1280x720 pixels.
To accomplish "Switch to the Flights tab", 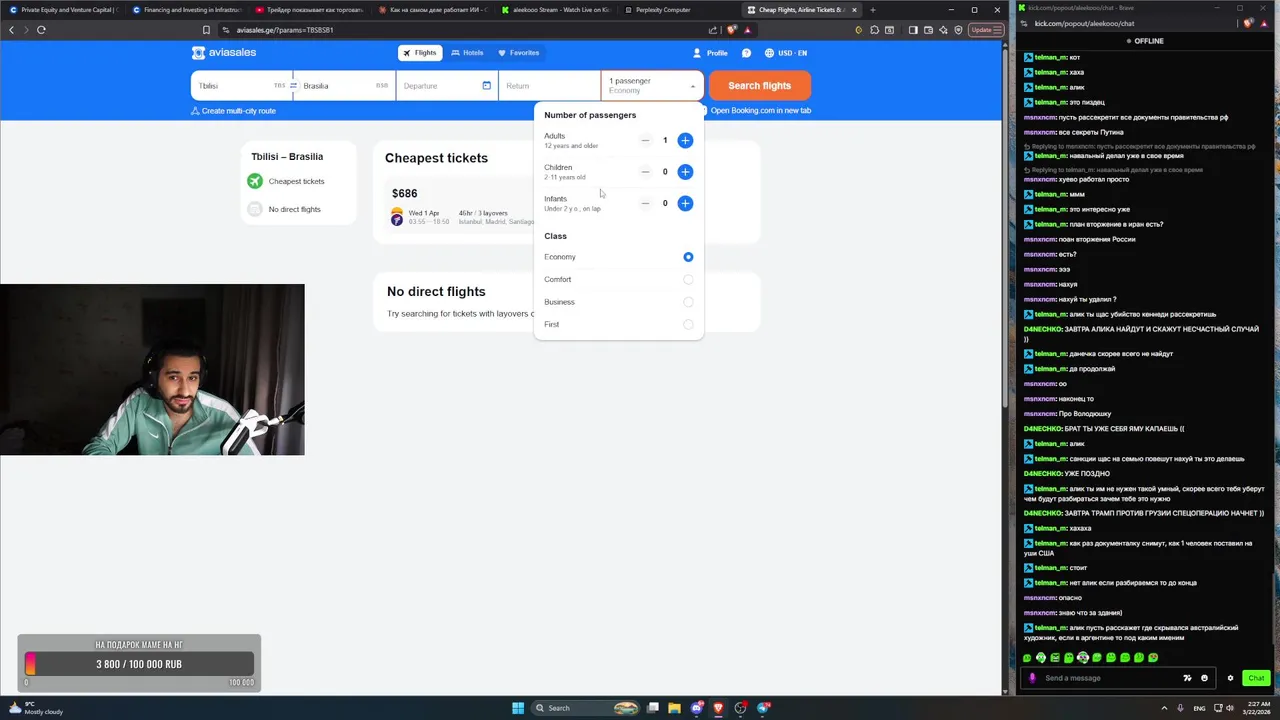I will (420, 53).
